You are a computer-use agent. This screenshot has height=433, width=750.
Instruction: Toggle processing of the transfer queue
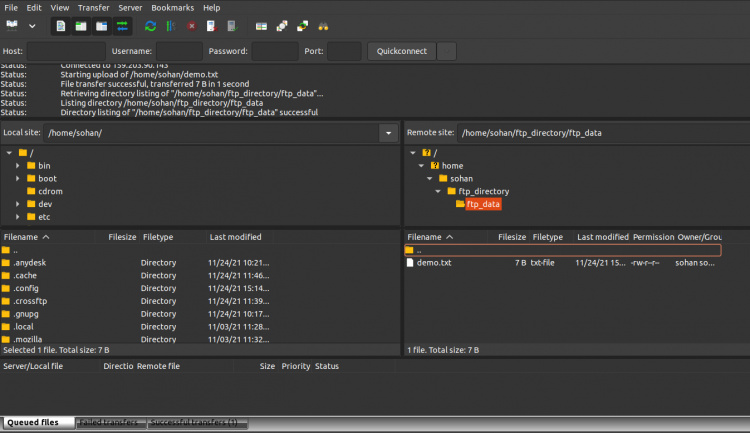(x=170, y=26)
